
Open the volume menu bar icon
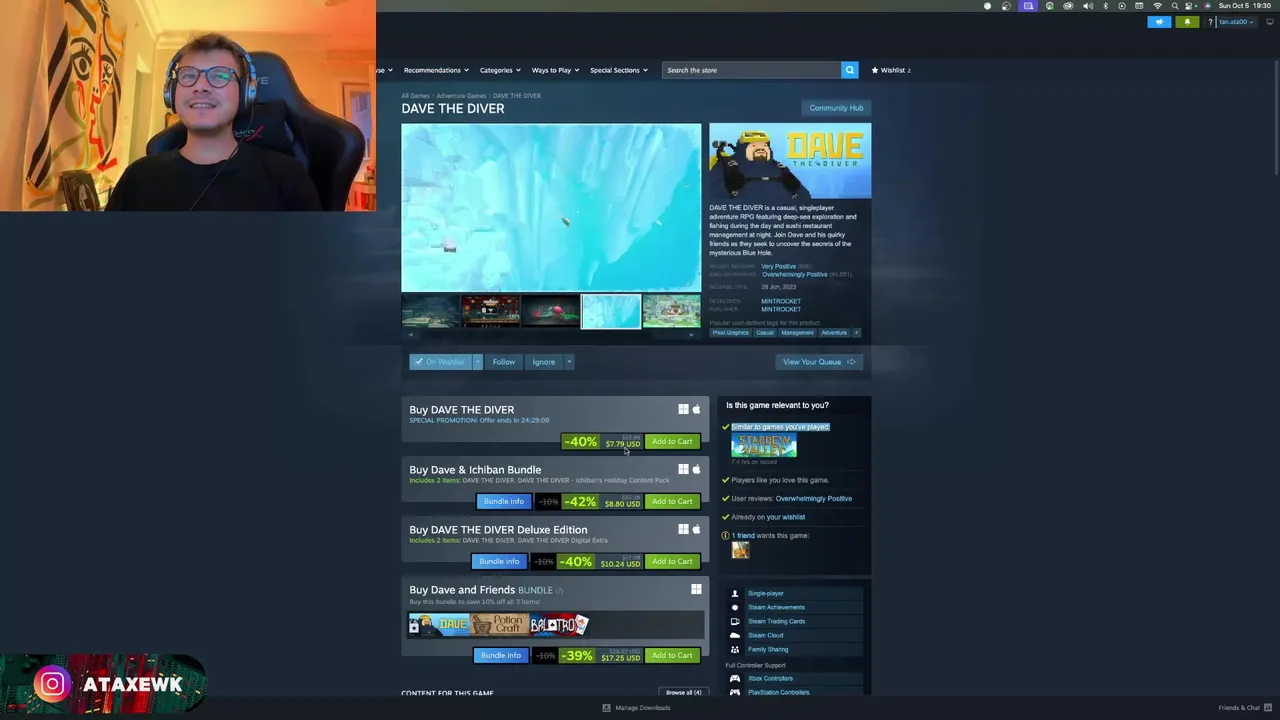click(x=1088, y=6)
